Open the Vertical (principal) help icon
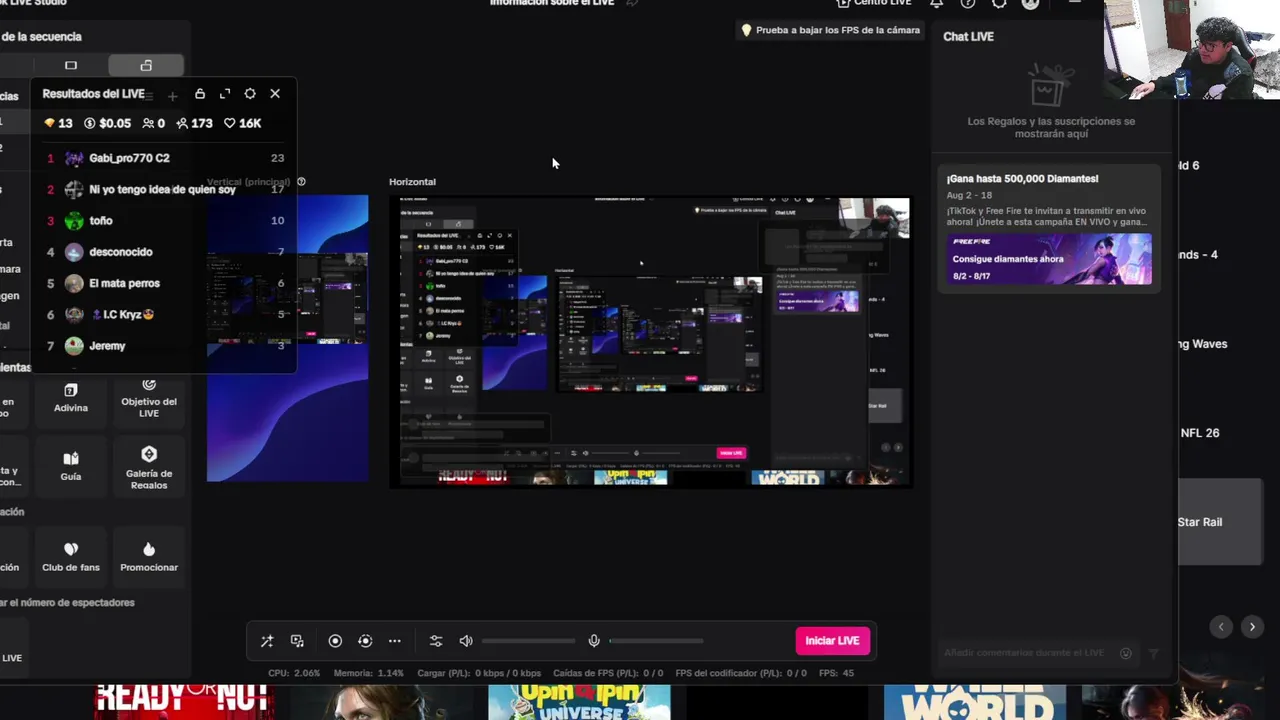The width and height of the screenshot is (1280, 720). (x=301, y=182)
